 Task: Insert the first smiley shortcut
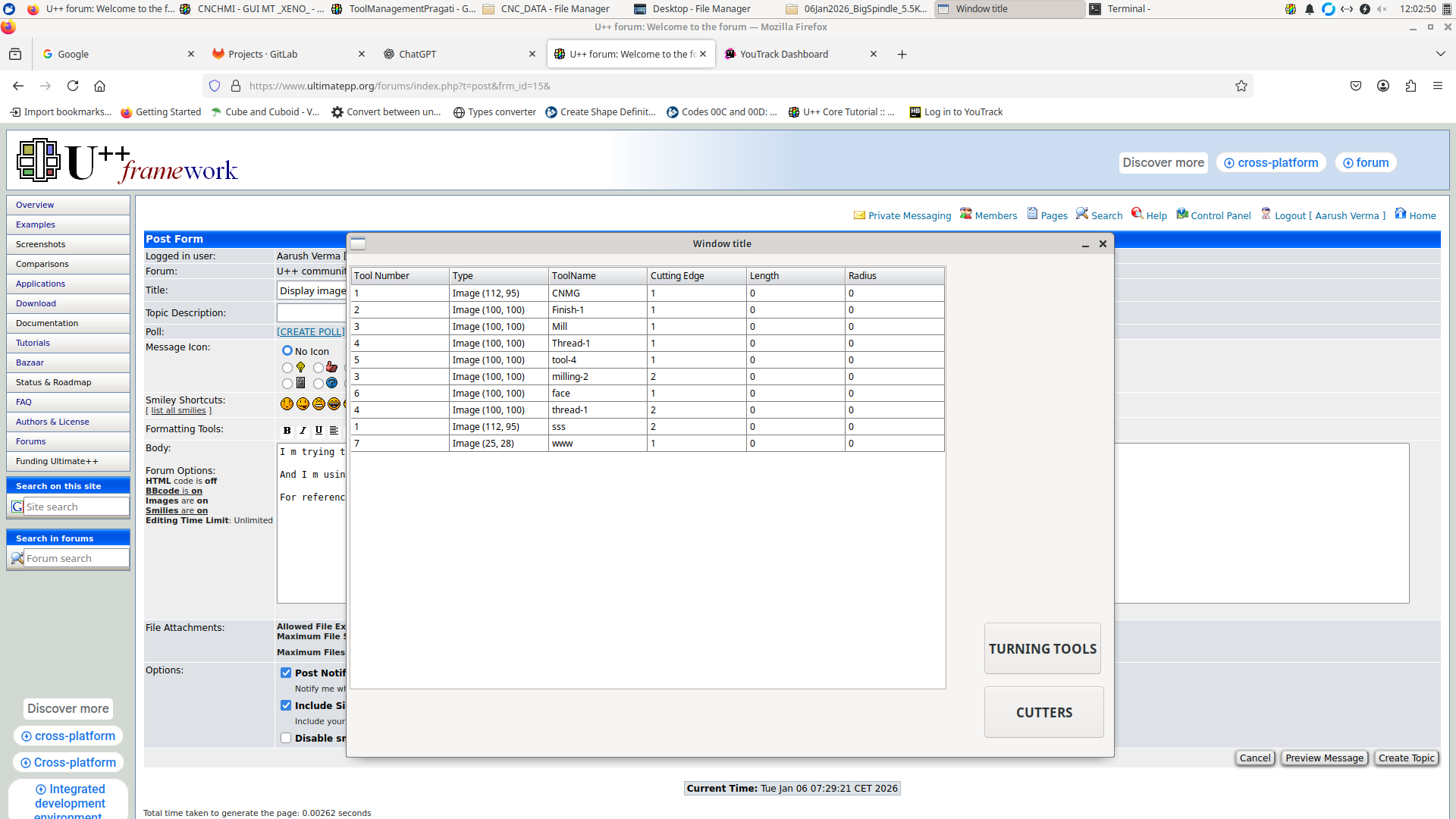coord(287,404)
